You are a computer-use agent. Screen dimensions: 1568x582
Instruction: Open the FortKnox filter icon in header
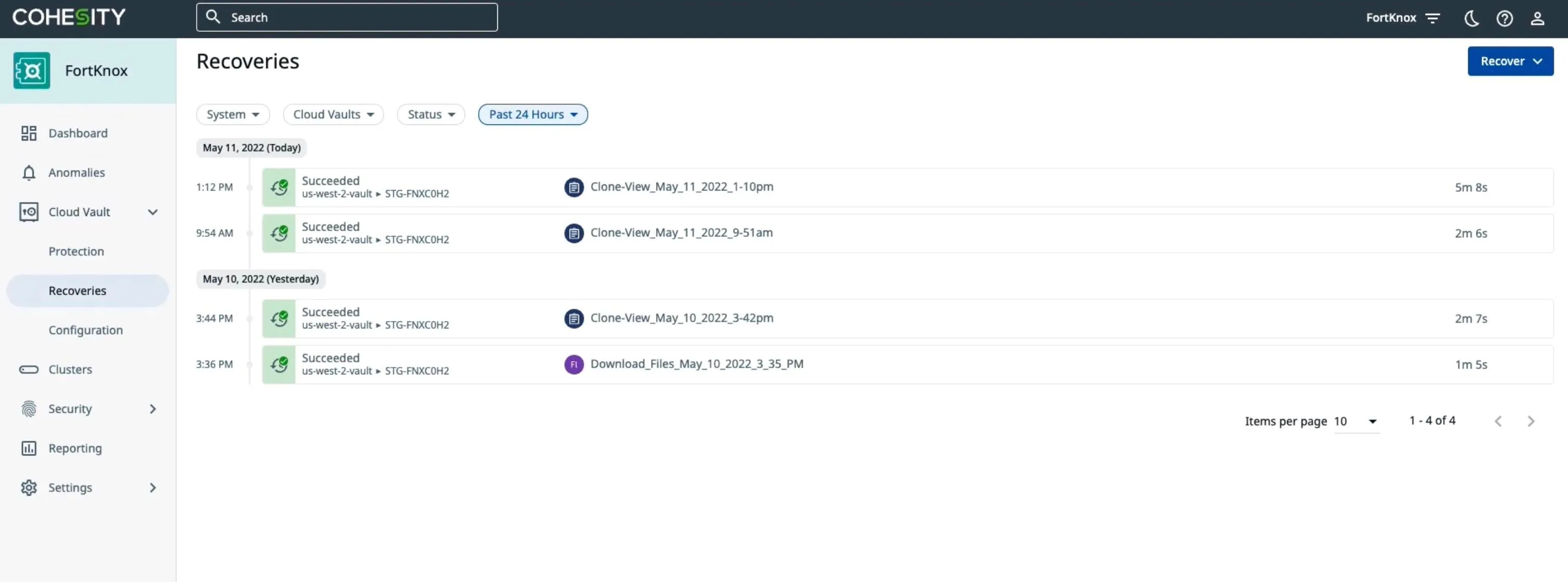point(1432,18)
